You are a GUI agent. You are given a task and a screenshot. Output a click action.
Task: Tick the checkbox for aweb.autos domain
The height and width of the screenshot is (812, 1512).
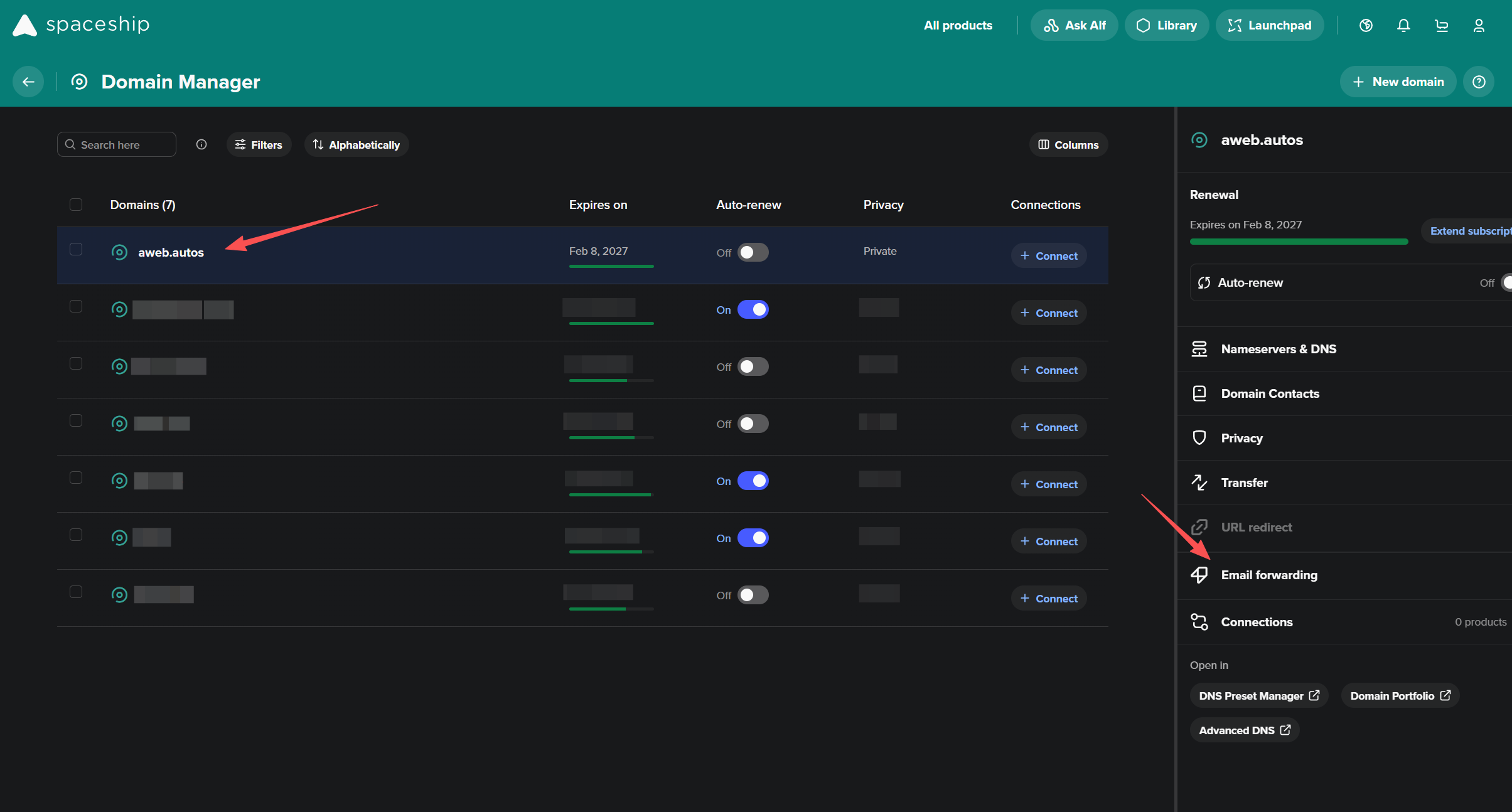[x=76, y=249]
